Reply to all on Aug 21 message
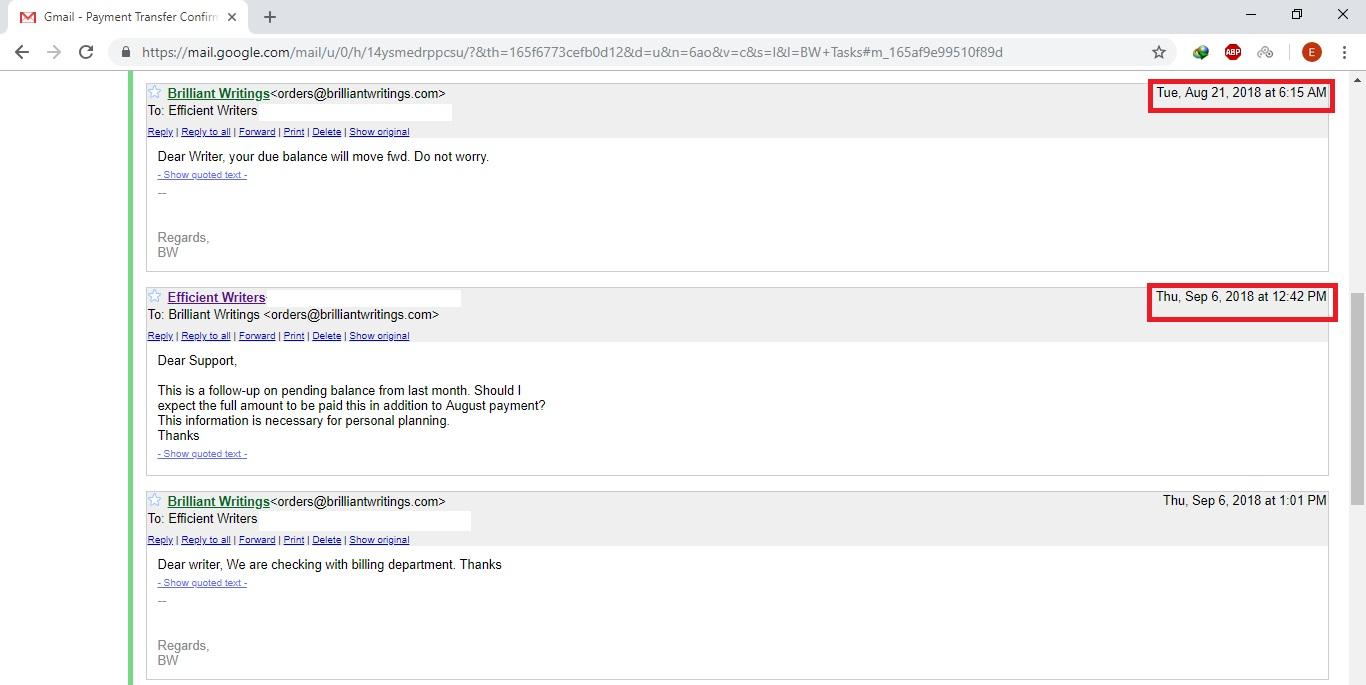Image resolution: width=1366 pixels, height=685 pixels. click(x=206, y=132)
